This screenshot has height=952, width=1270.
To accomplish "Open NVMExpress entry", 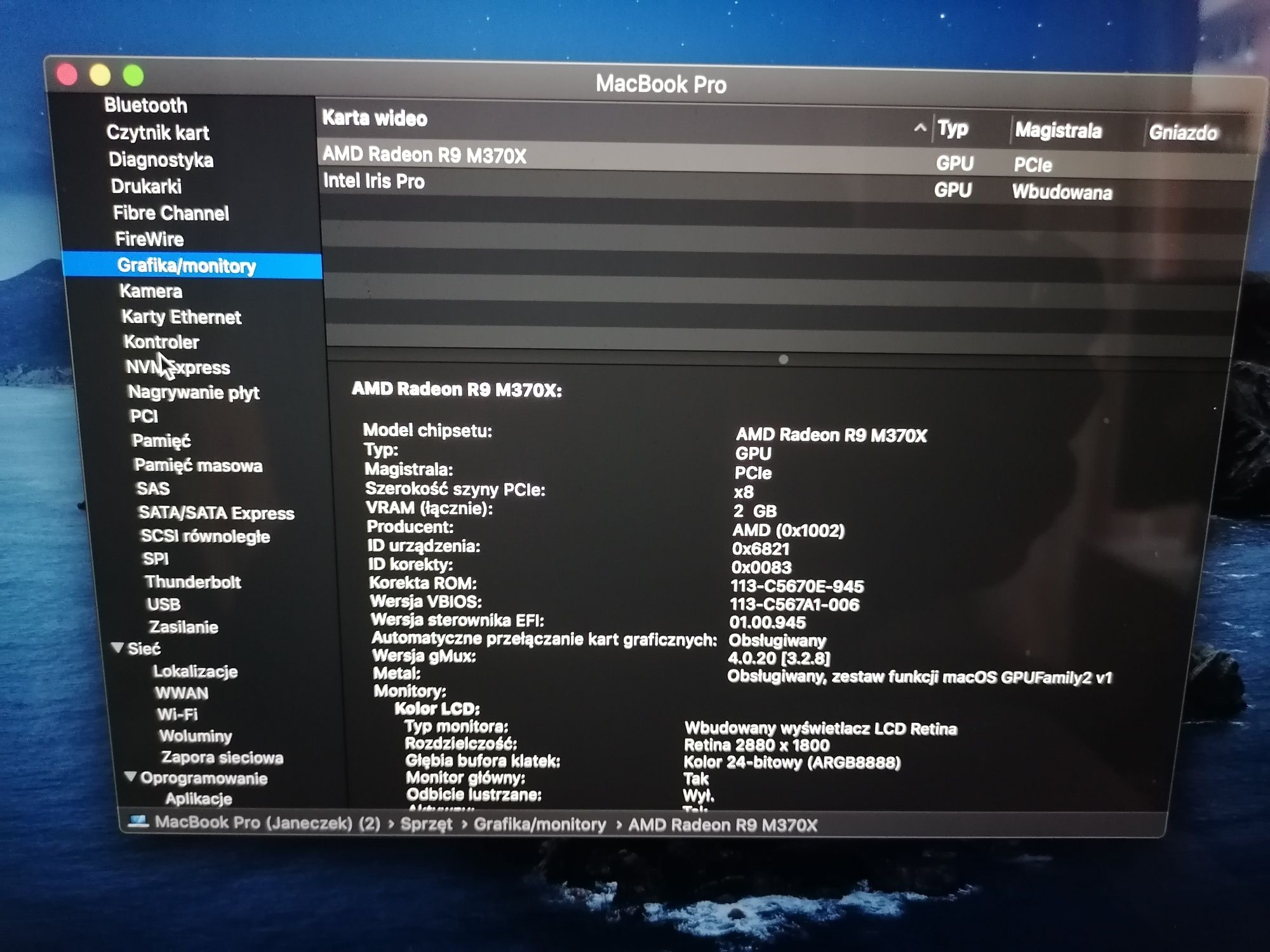I will [178, 367].
